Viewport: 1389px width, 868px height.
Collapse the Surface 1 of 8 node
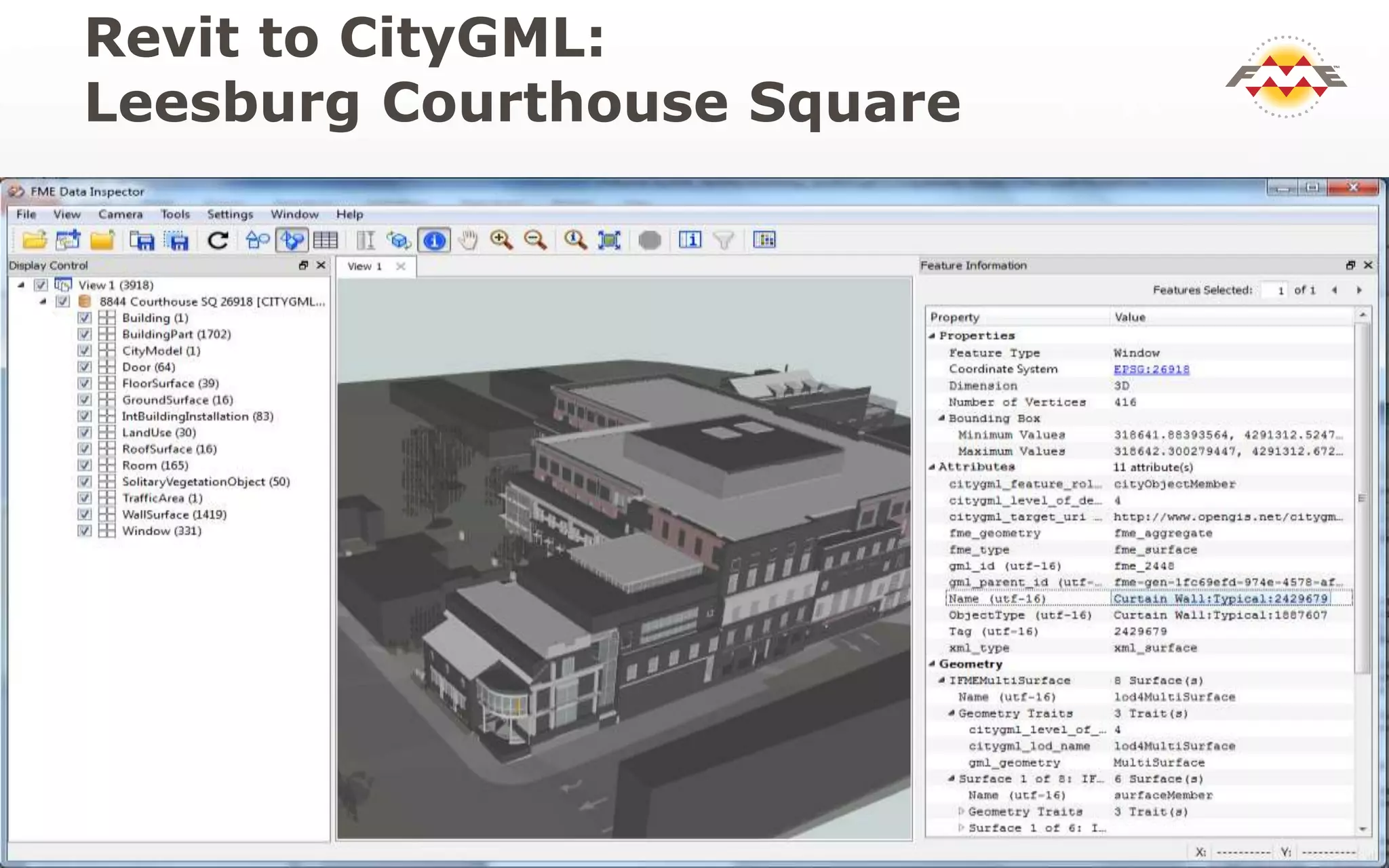(x=952, y=778)
